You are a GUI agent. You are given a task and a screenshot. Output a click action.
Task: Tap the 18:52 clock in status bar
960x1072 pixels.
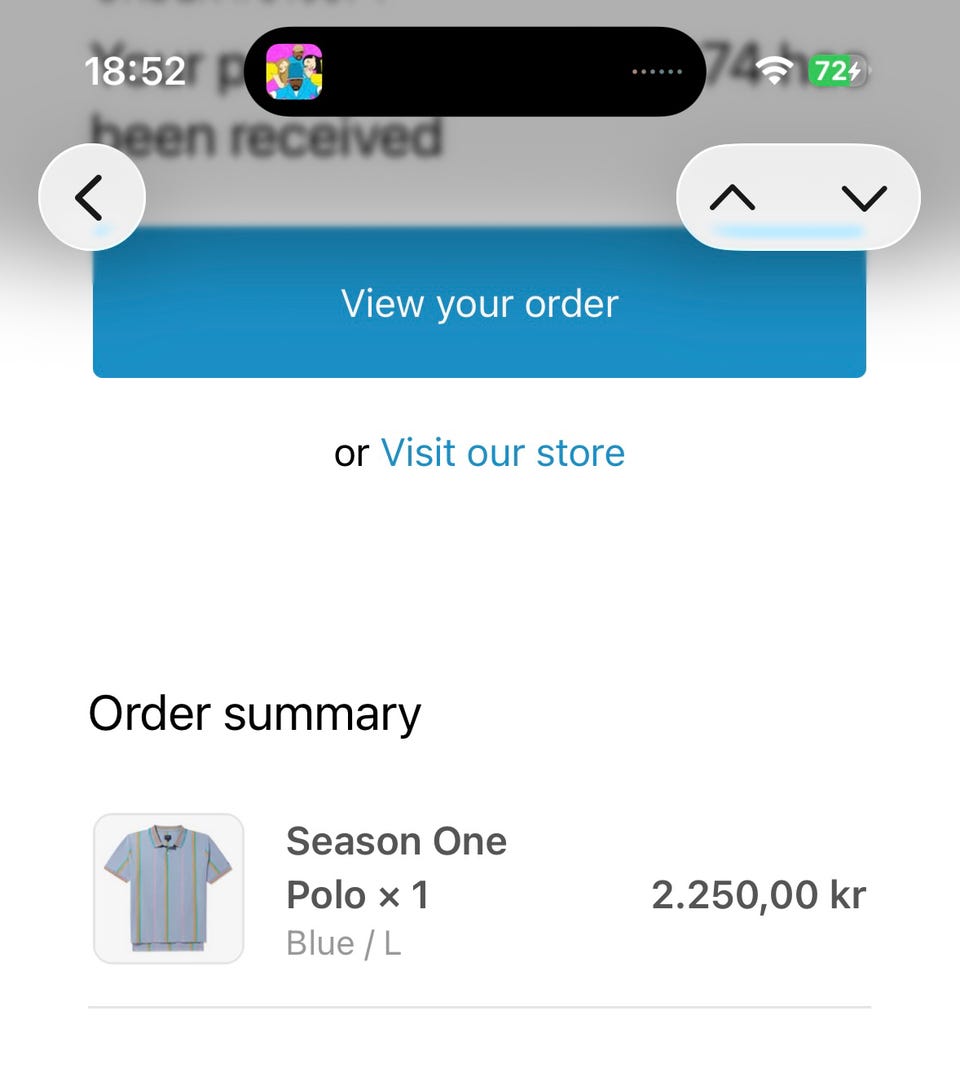click(x=135, y=71)
